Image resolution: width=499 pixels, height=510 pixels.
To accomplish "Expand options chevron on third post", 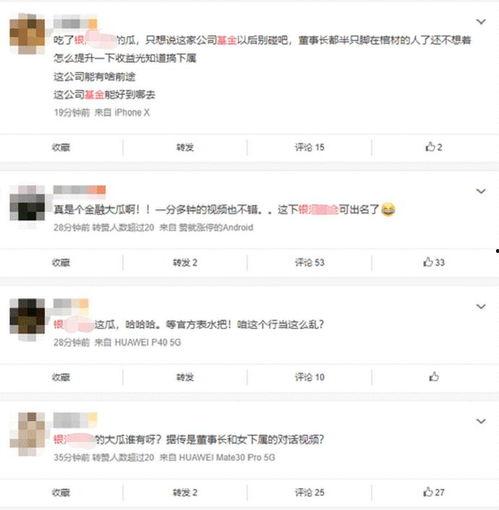I will (481, 307).
